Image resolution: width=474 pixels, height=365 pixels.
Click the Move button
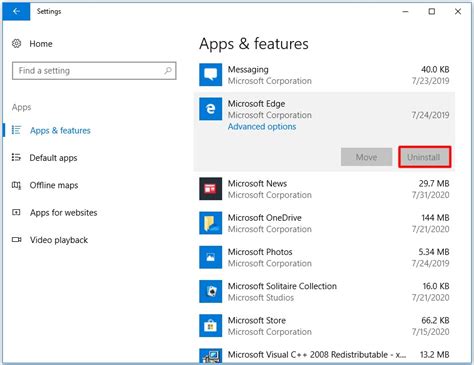tap(366, 157)
